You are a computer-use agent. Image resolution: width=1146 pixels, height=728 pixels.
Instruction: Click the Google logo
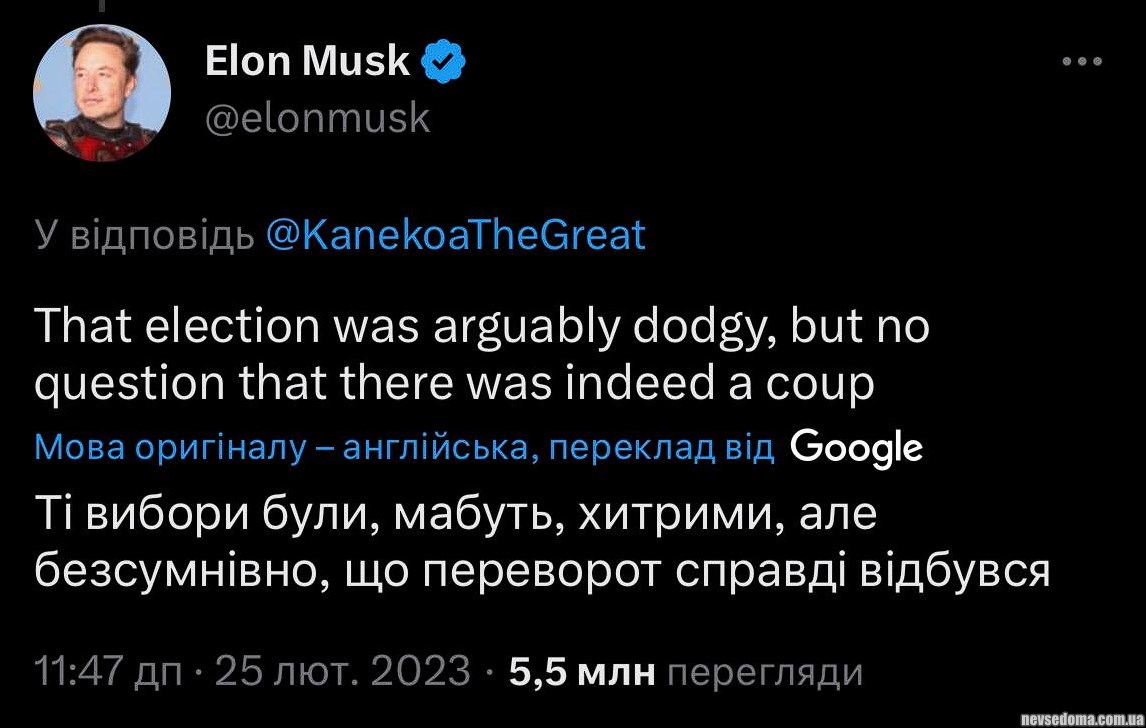click(x=856, y=449)
